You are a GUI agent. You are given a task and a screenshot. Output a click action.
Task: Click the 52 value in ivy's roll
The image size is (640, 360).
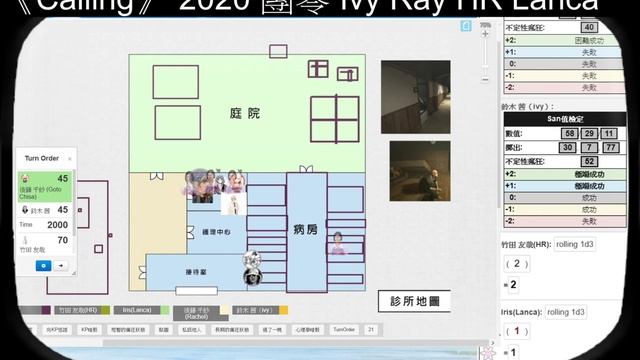click(x=589, y=161)
